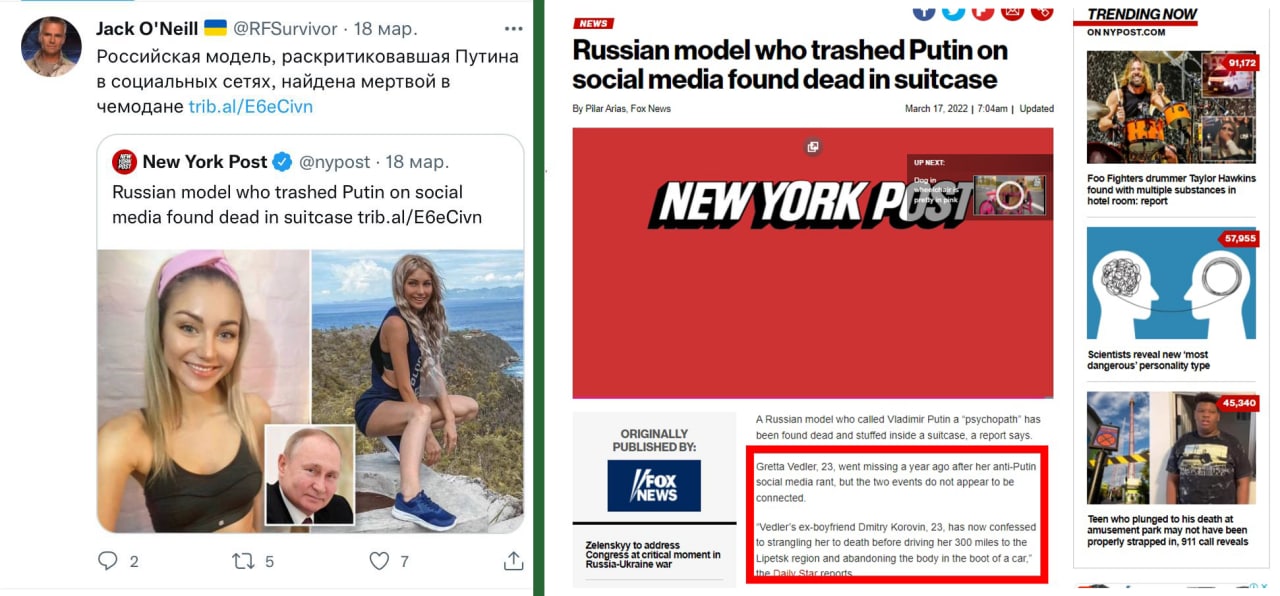Retweet Jack O'Neill's tweet
The height and width of the screenshot is (596, 1280).
tap(244, 561)
